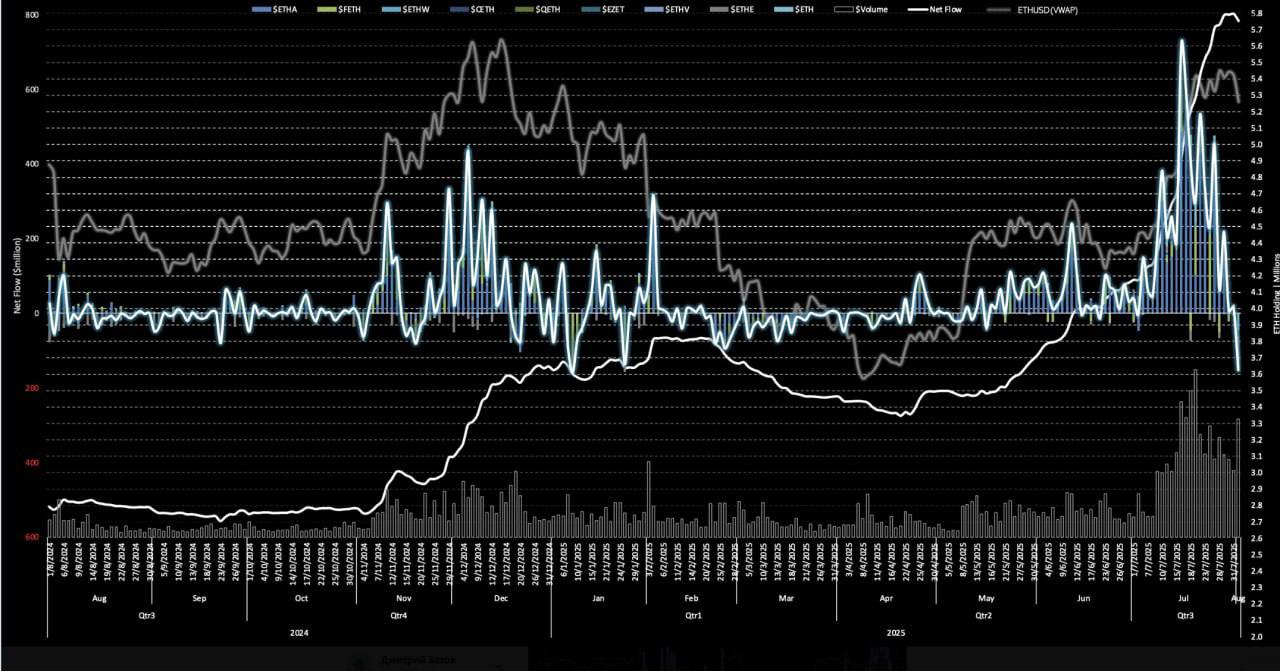
Task: Click the 800 label on left axis
Action: point(32,16)
